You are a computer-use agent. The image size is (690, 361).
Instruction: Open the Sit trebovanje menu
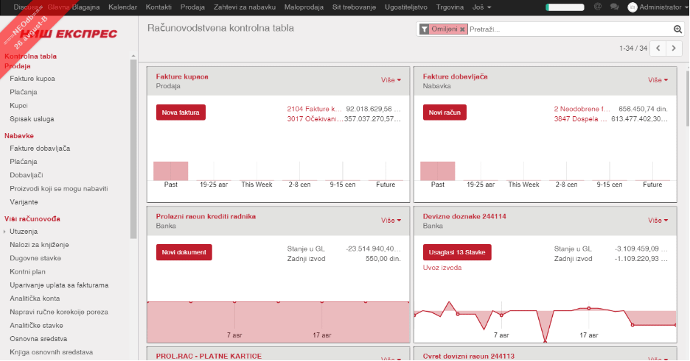[354, 7]
